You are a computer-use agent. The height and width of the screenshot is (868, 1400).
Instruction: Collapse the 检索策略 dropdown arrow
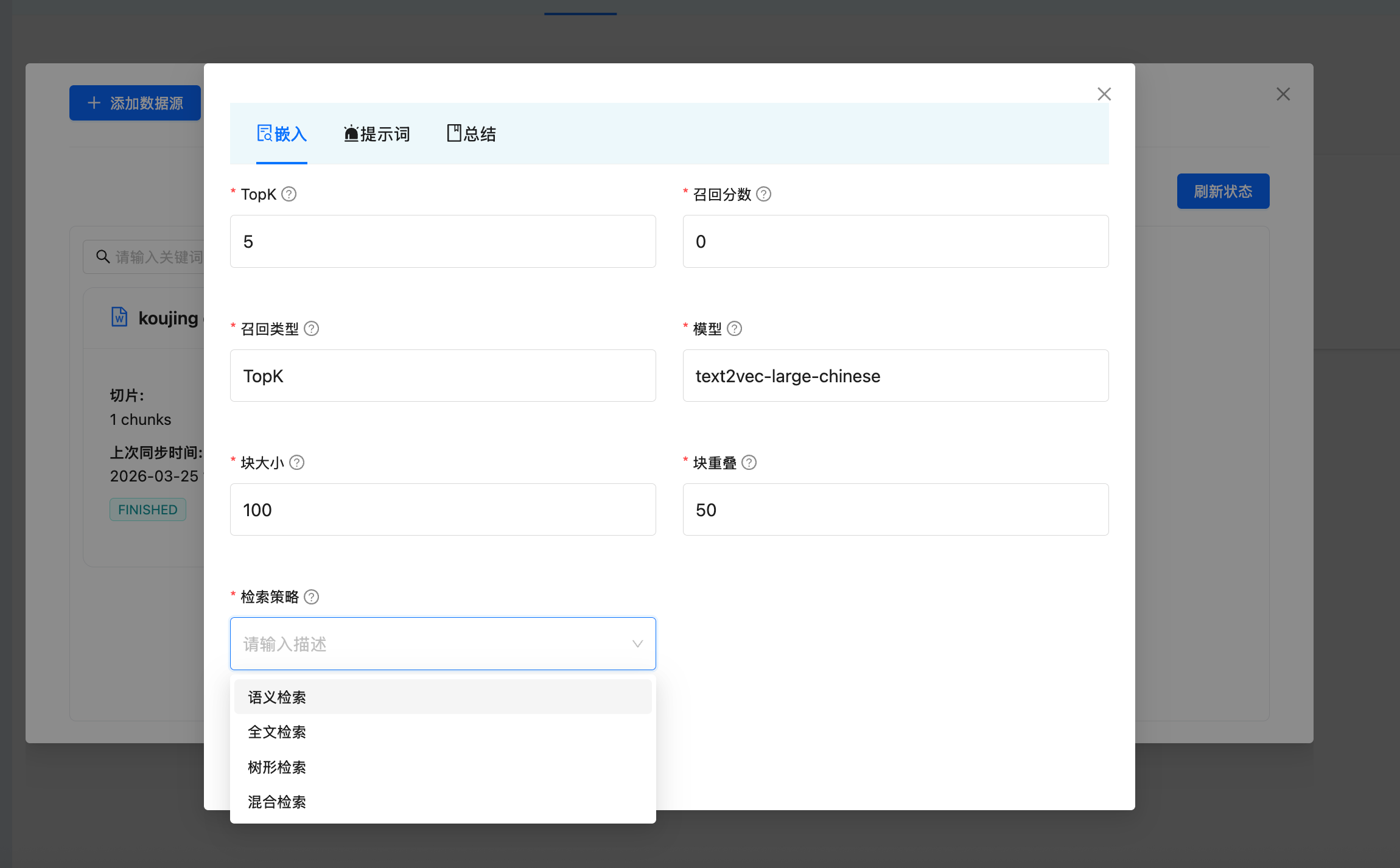click(x=637, y=644)
